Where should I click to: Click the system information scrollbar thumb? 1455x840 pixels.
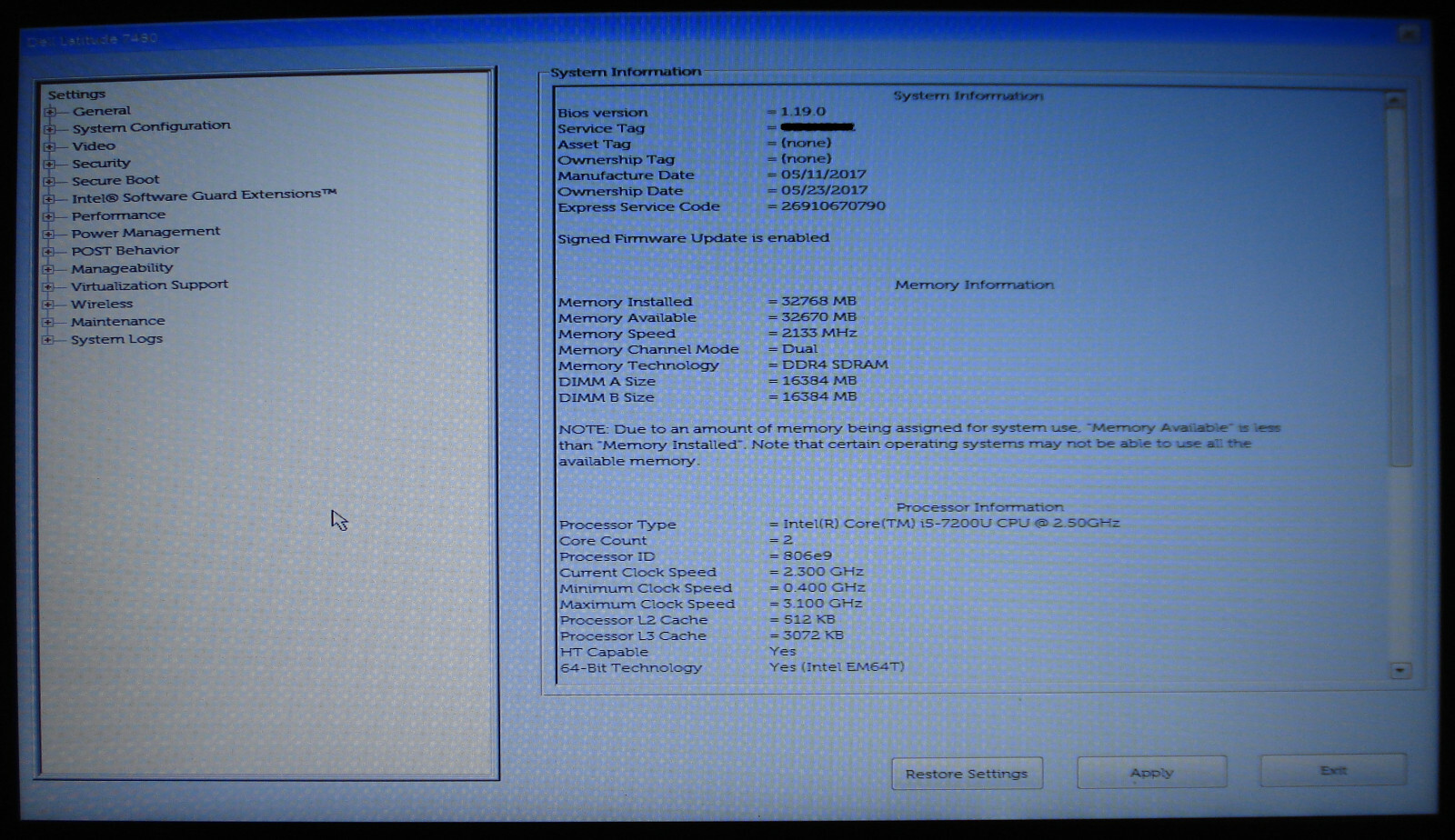[x=1399, y=286]
